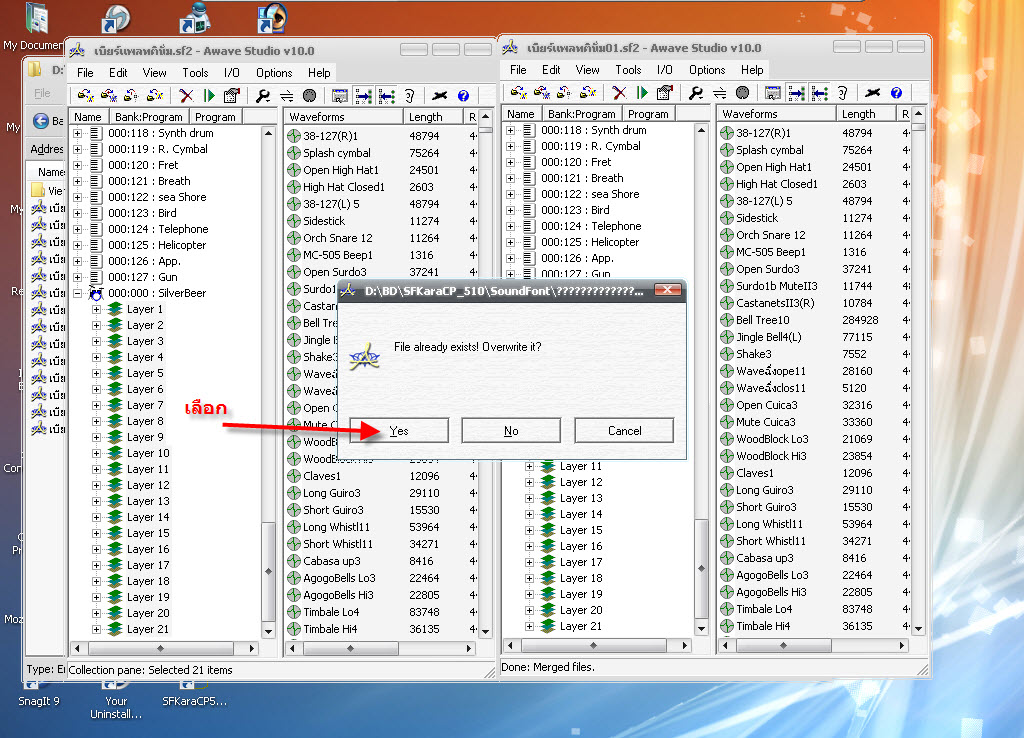Click the magnifier find icon in right window toolbar
Viewport: 1024px width, 738px height.
[696, 93]
